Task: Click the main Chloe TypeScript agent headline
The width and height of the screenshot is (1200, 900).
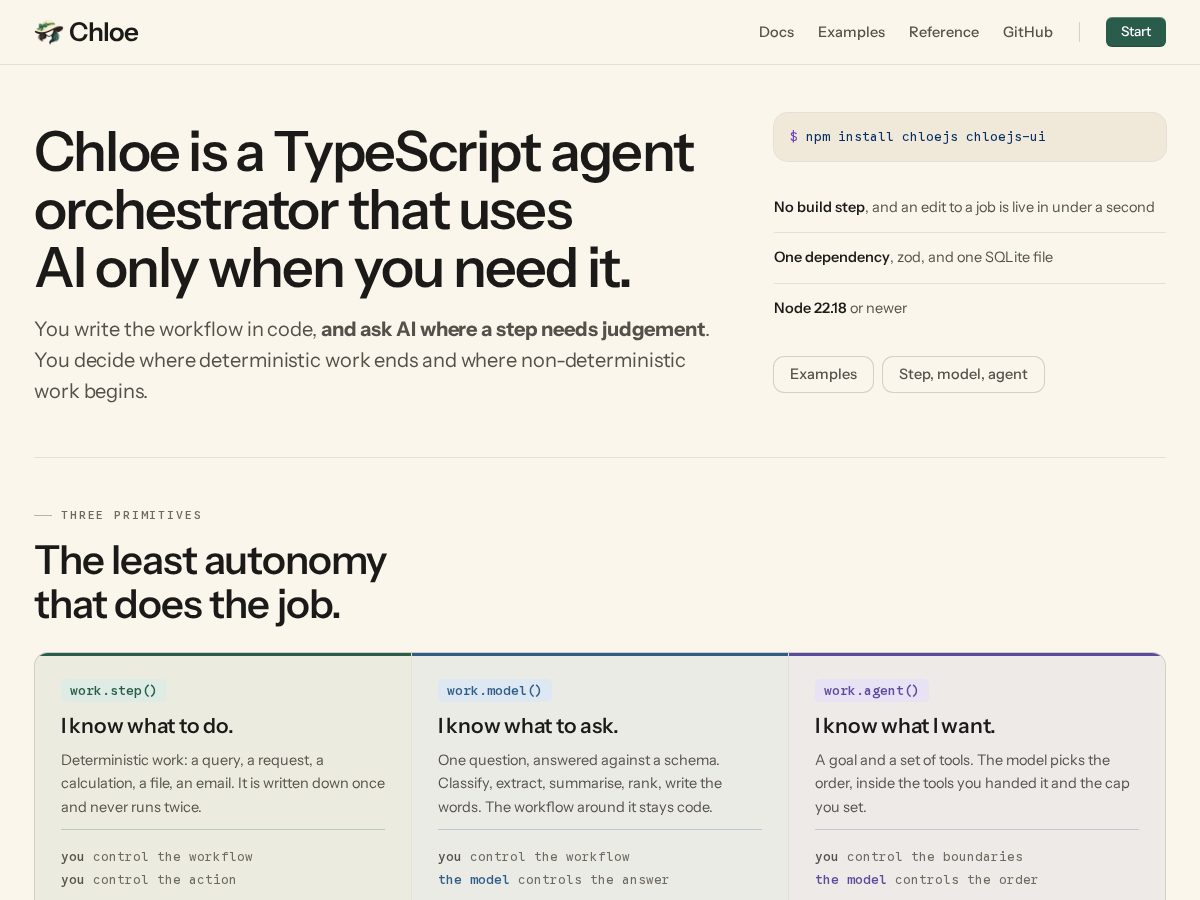Action: tap(364, 210)
